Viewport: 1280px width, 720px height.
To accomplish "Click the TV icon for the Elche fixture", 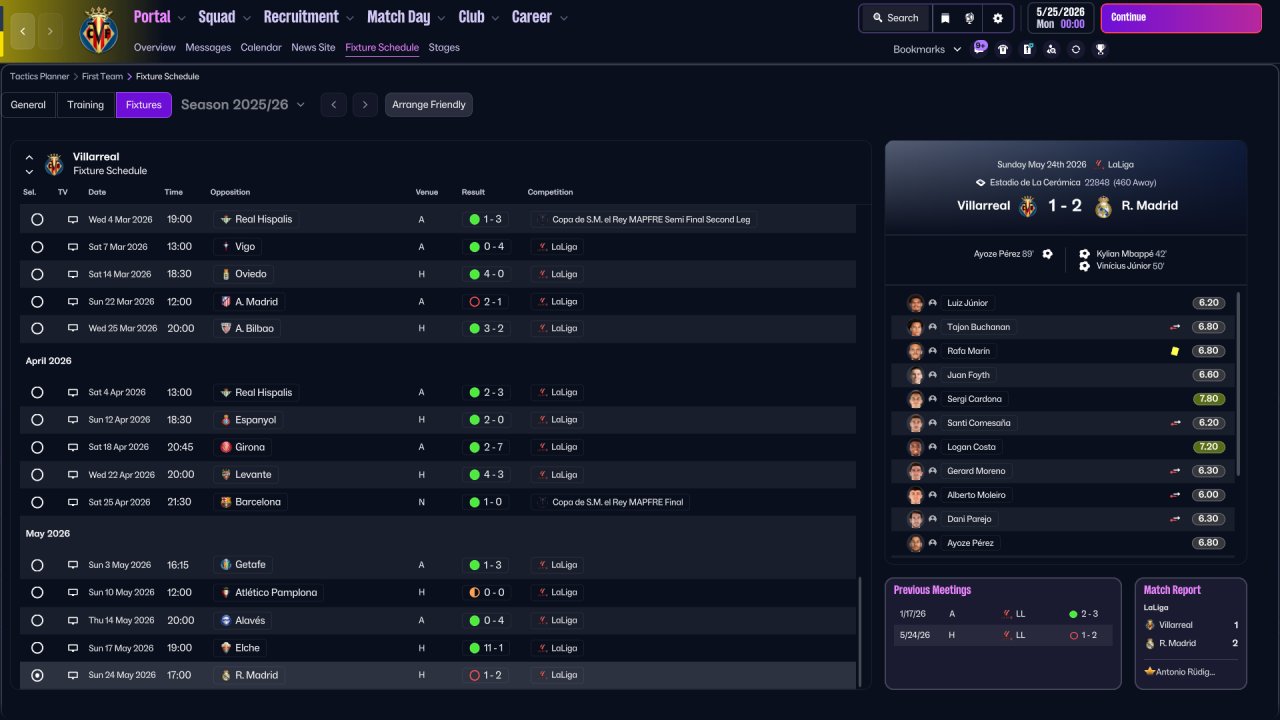I will pos(72,648).
